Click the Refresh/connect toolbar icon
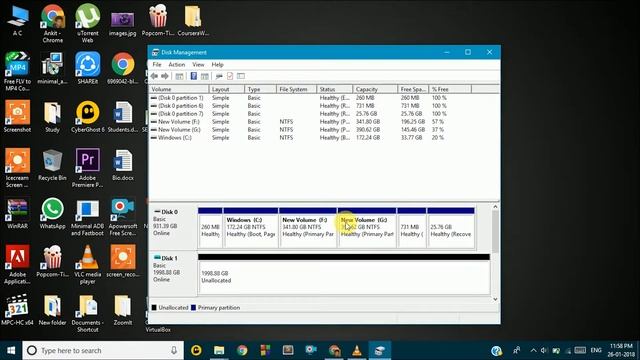 (219, 76)
